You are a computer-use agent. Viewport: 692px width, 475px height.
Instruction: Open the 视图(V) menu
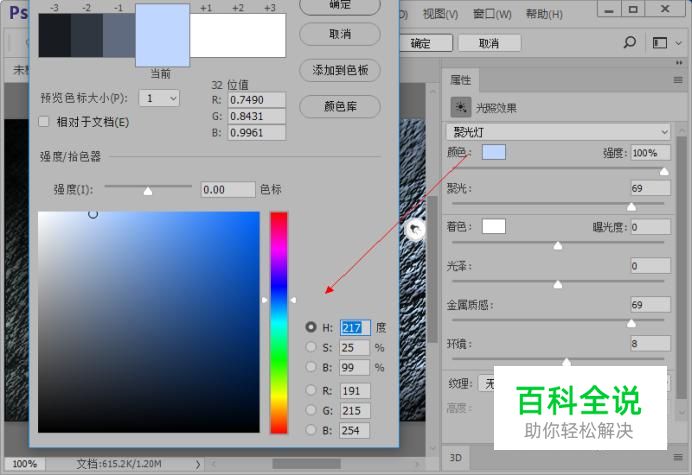click(440, 15)
